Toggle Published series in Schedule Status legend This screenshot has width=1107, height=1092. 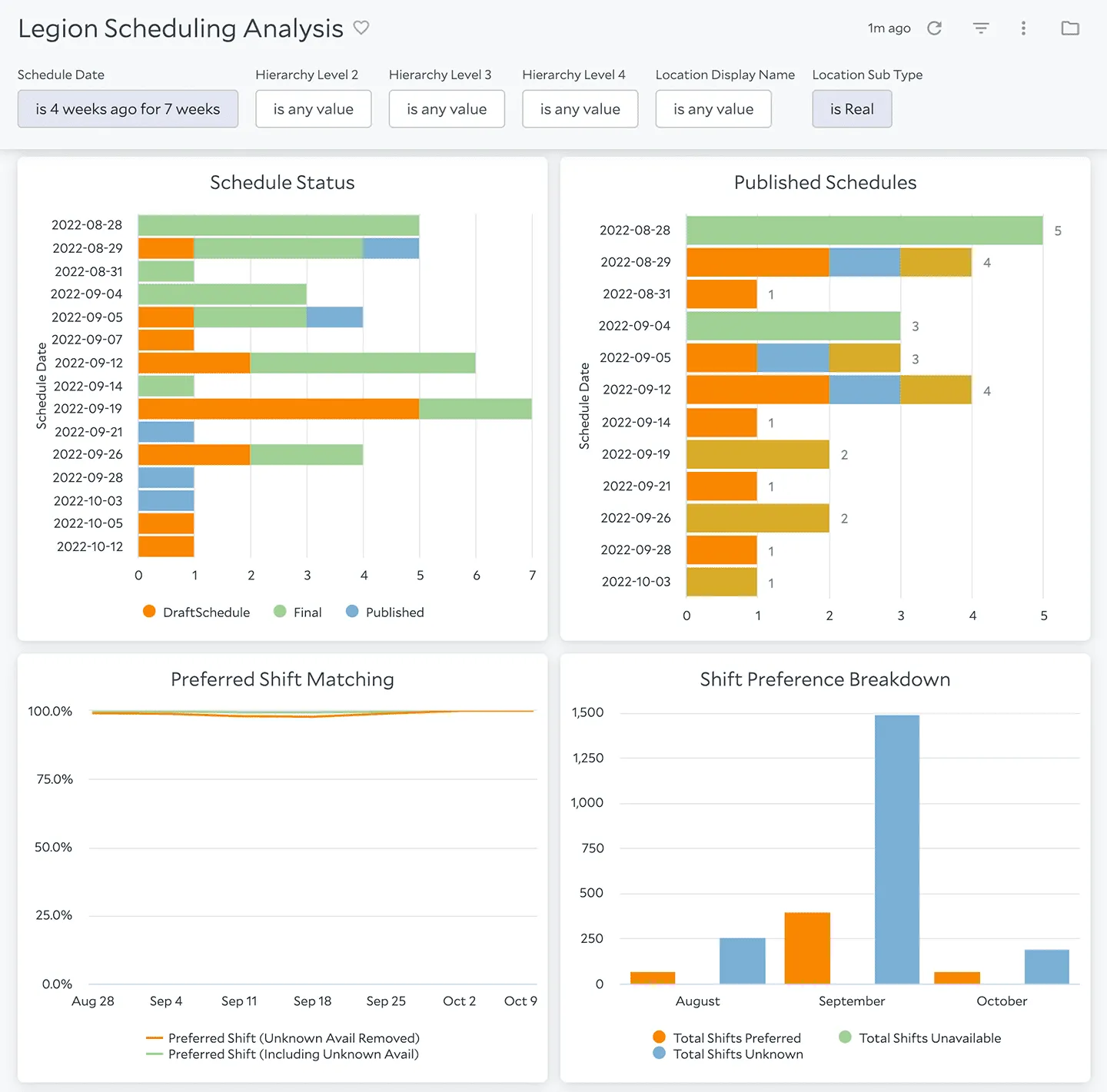click(x=385, y=612)
